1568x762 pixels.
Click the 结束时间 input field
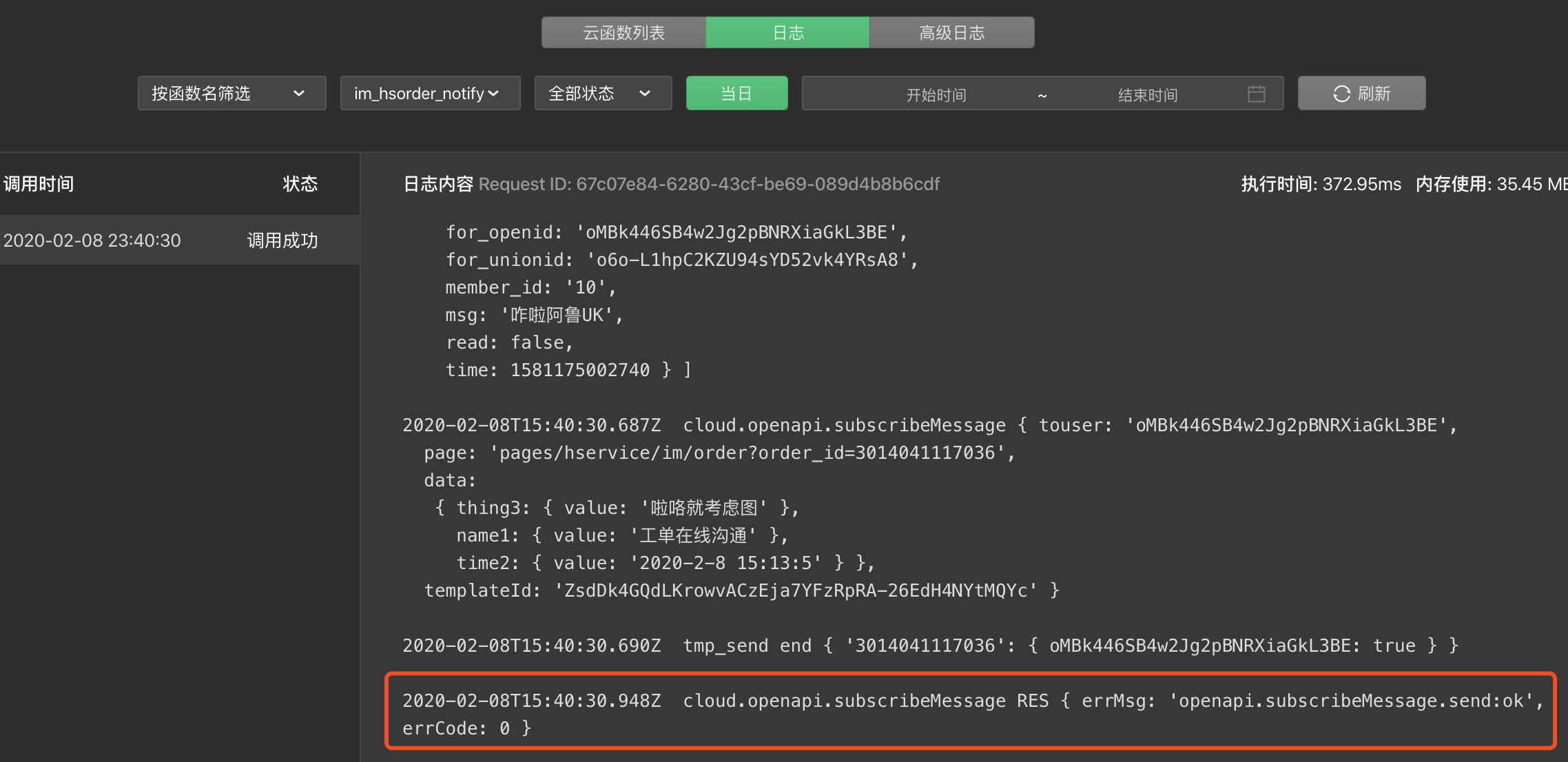point(1147,94)
